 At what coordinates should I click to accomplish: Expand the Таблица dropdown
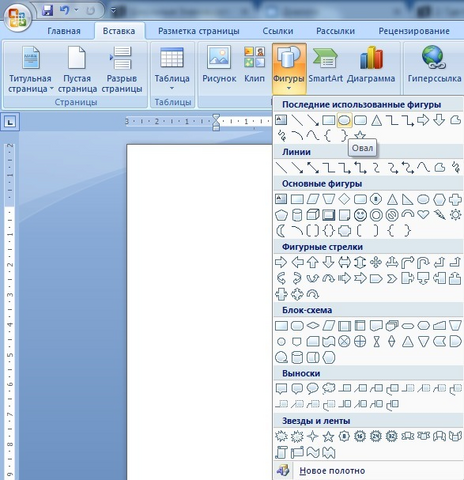point(172,69)
